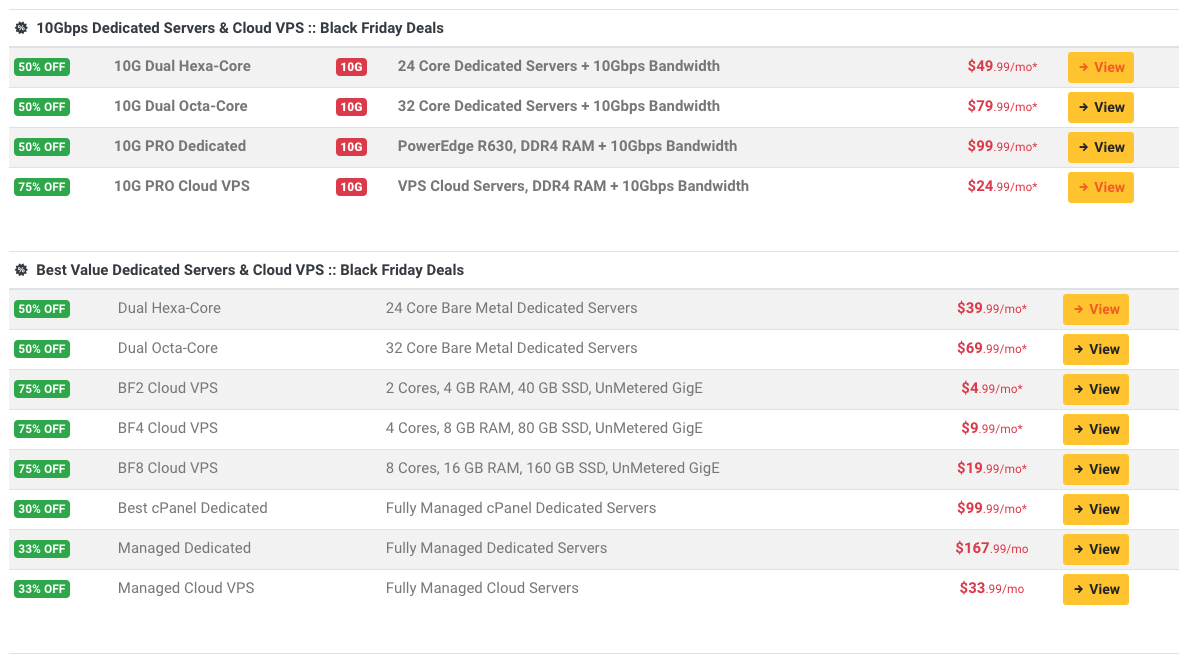1189x658 pixels.
Task: Open View for 10G PRO Cloud VPS
Action: click(1101, 187)
